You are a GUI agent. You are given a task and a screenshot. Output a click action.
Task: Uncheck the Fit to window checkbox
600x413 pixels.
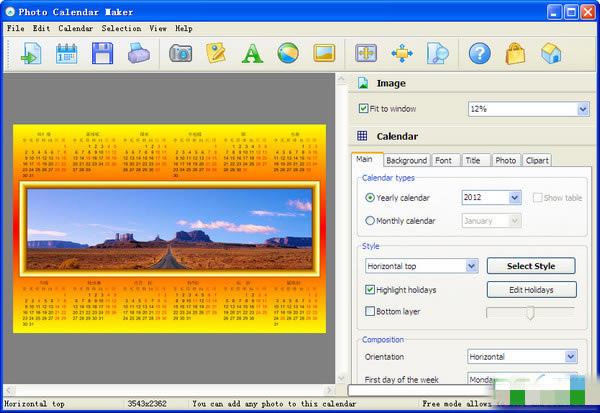pos(363,109)
